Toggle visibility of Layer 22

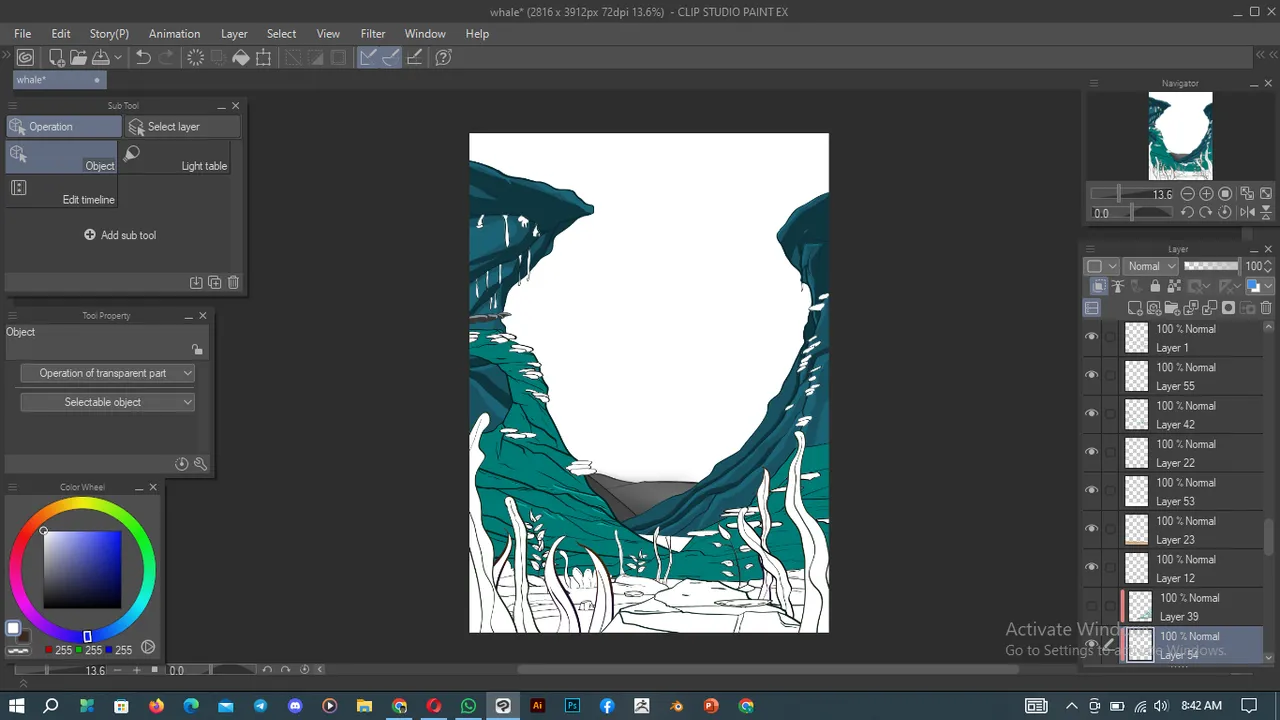1092,452
